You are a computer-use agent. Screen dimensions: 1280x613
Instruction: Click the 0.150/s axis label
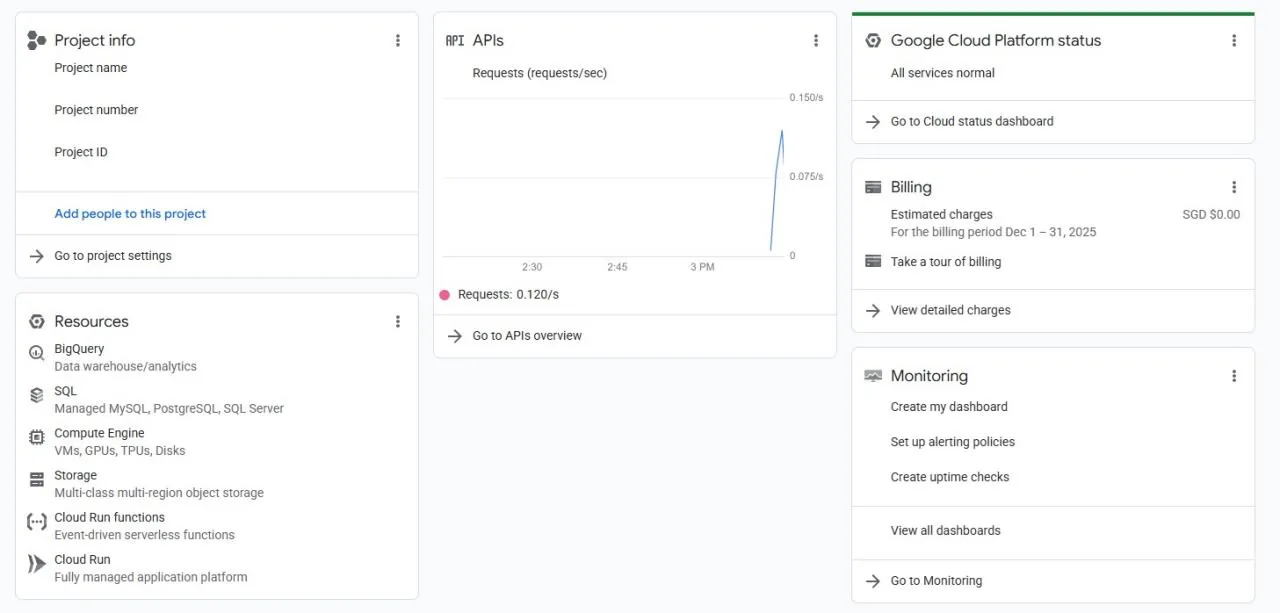pyautogui.click(x=806, y=98)
